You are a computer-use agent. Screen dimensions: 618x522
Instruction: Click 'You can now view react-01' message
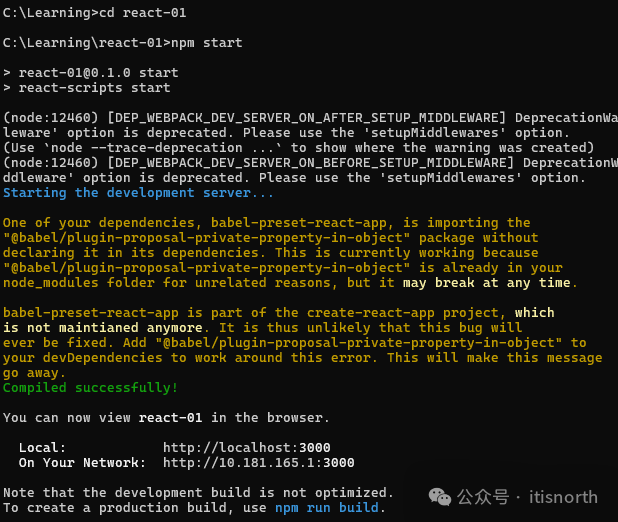166,417
